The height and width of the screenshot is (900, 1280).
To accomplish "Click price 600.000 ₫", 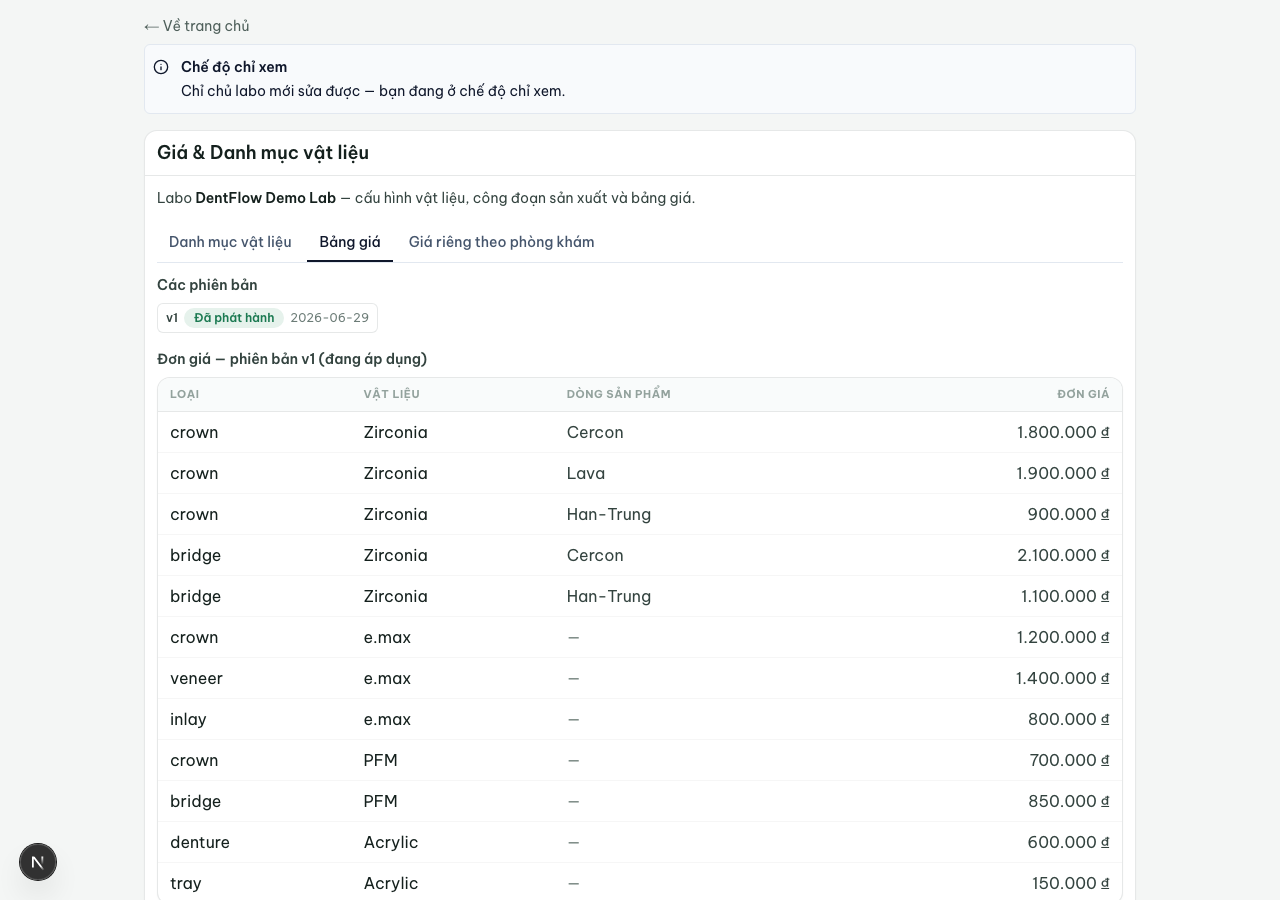I will coord(1068,842).
